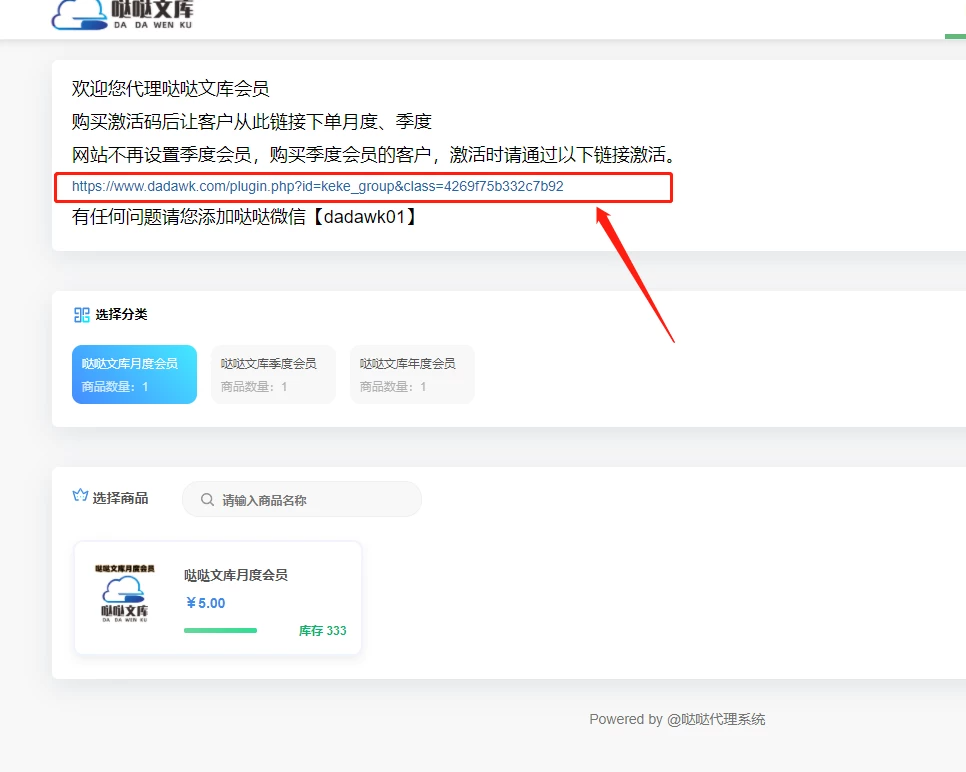The width and height of the screenshot is (966, 772).
Task: Click the ￥5.00 product price
Action: coord(205,603)
